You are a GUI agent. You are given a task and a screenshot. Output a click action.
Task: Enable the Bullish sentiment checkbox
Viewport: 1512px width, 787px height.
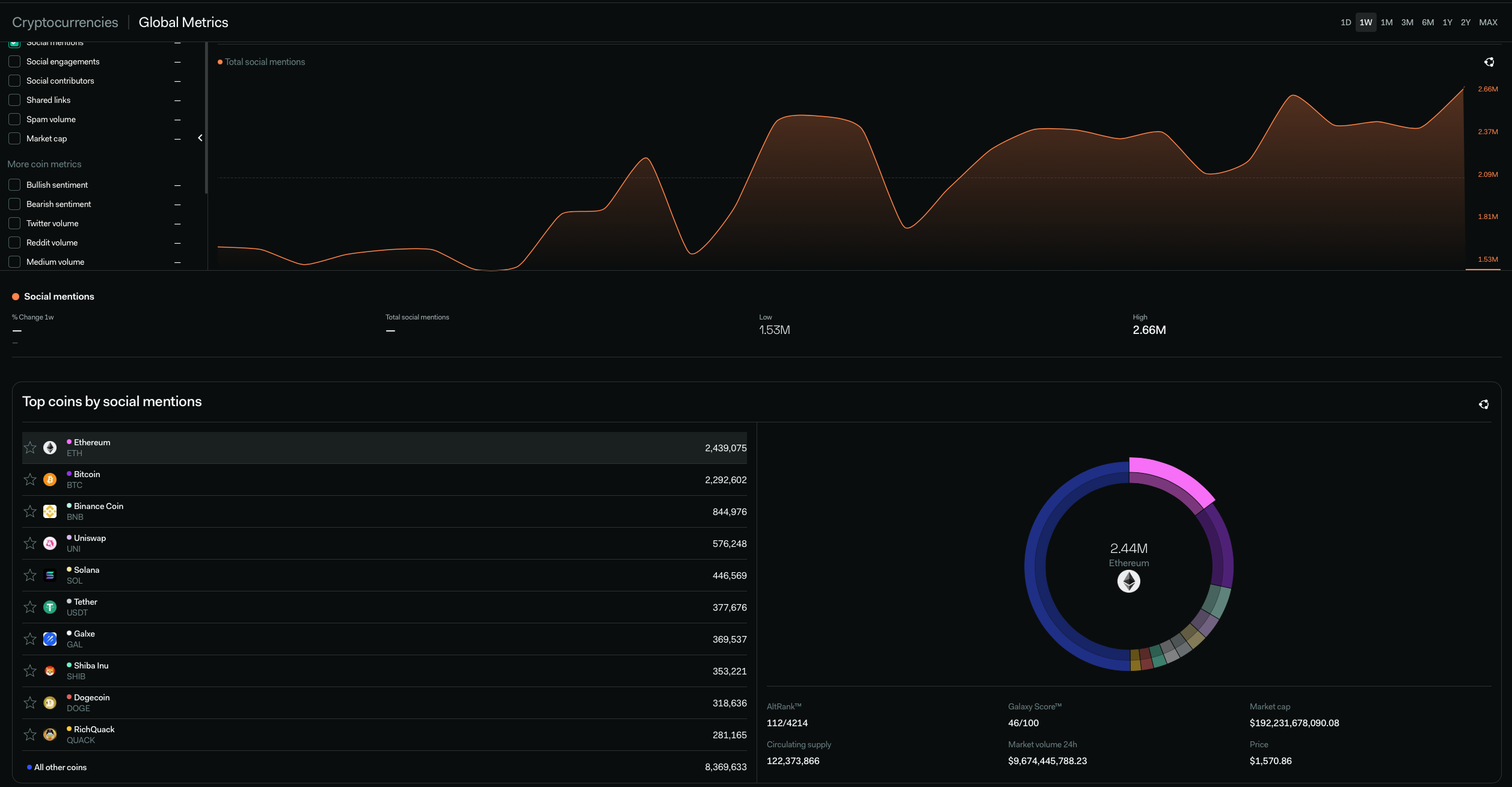point(14,185)
